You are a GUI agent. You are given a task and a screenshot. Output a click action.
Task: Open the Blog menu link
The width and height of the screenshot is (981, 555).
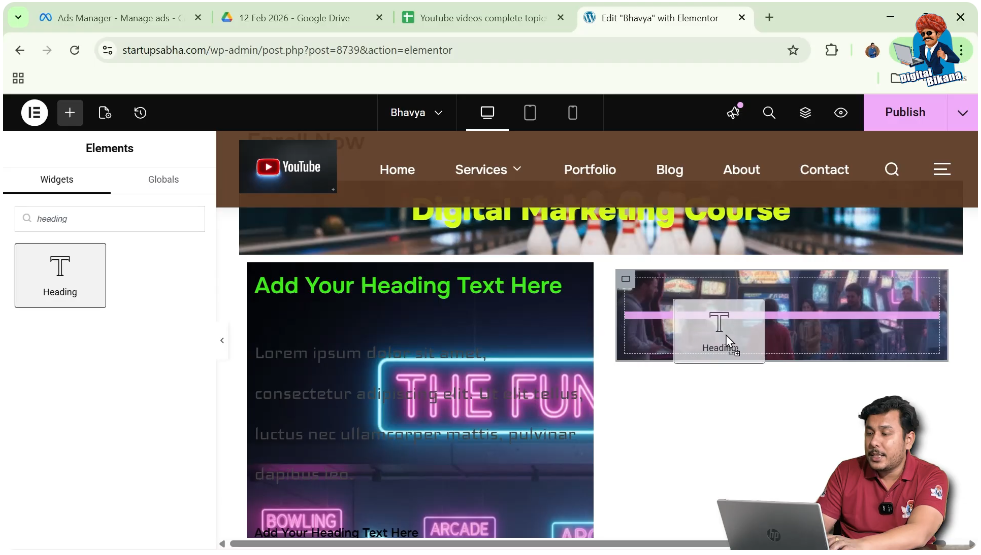click(x=669, y=170)
